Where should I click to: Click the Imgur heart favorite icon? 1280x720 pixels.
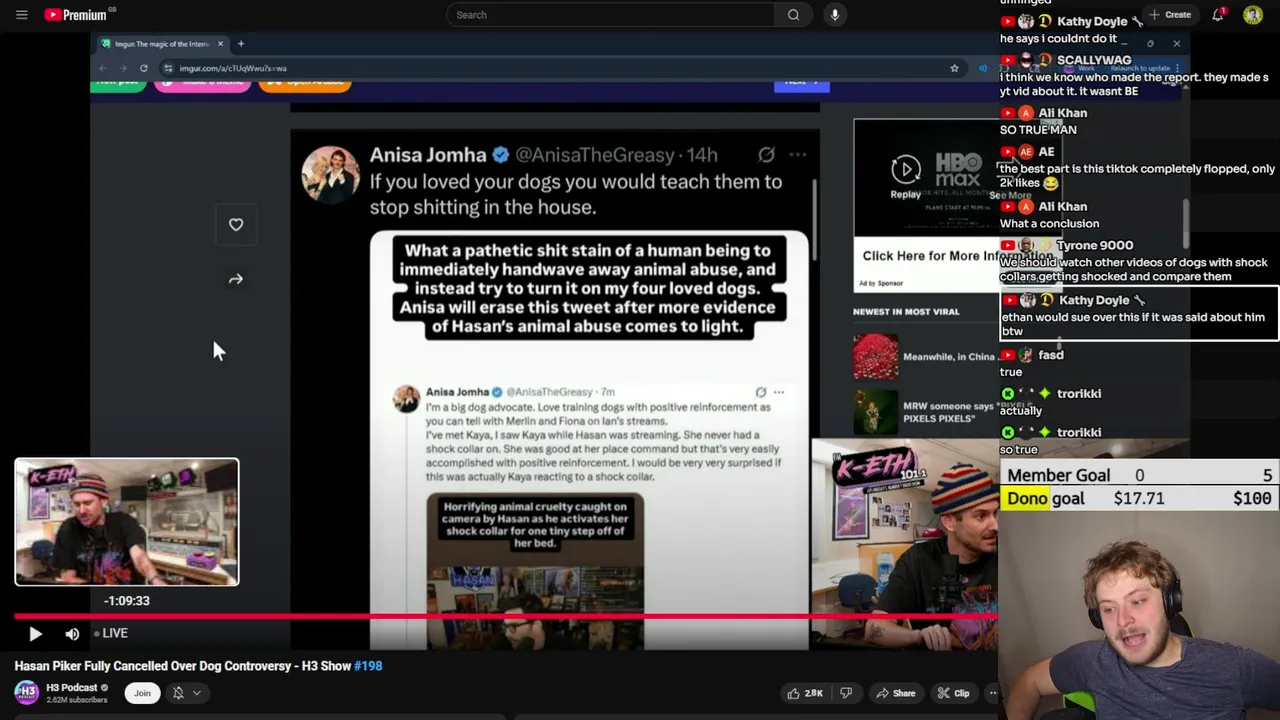coord(236,225)
